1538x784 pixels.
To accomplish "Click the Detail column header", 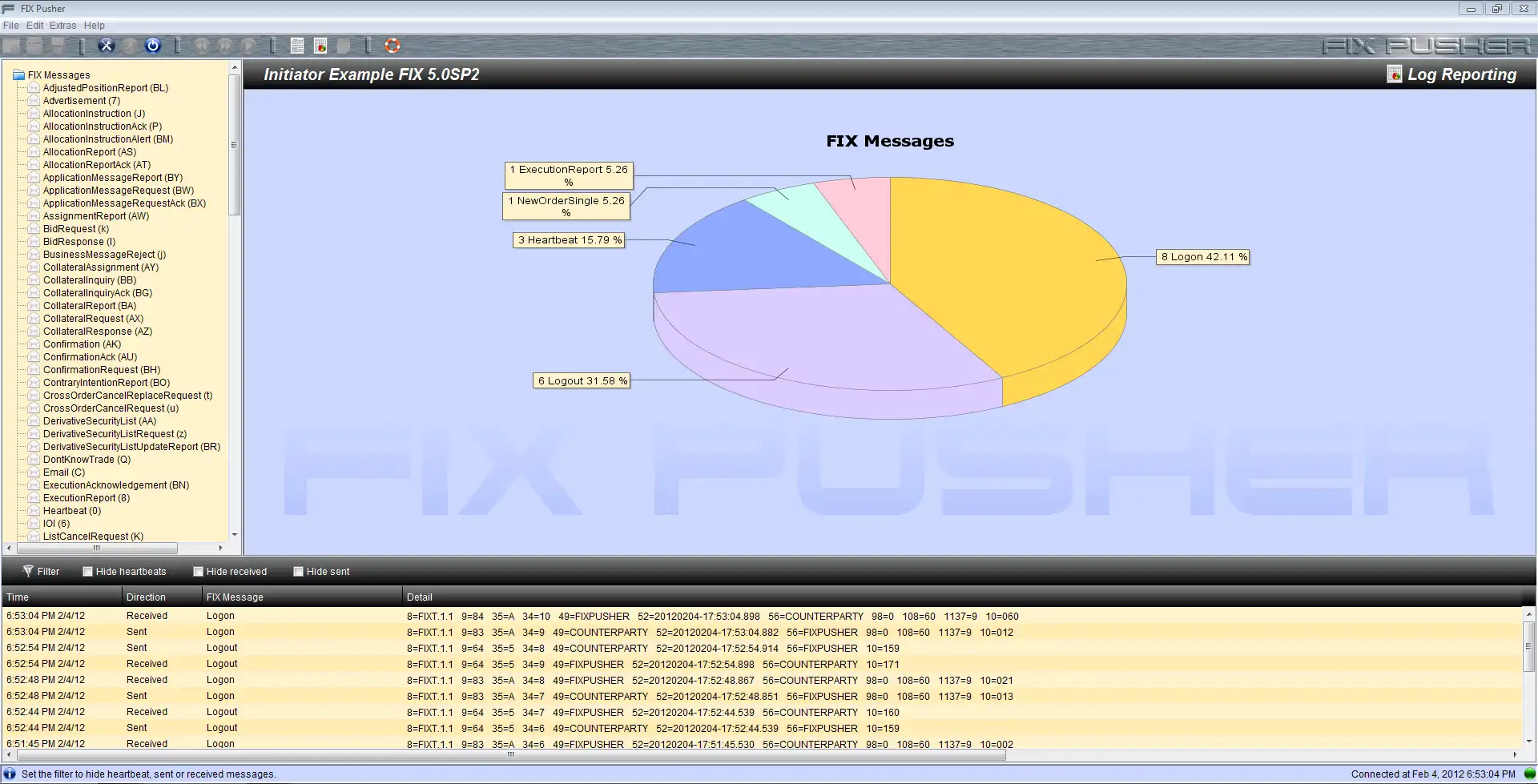I will click(x=961, y=597).
